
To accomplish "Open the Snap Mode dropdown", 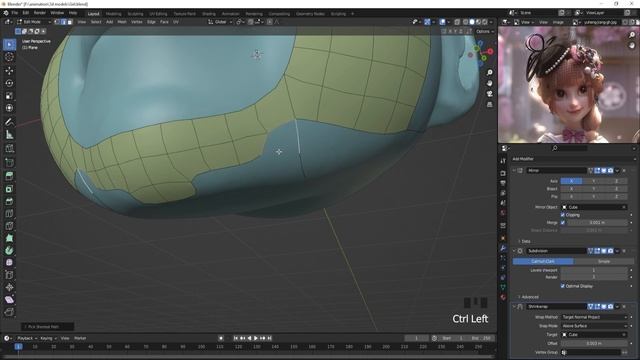I will click(594, 326).
